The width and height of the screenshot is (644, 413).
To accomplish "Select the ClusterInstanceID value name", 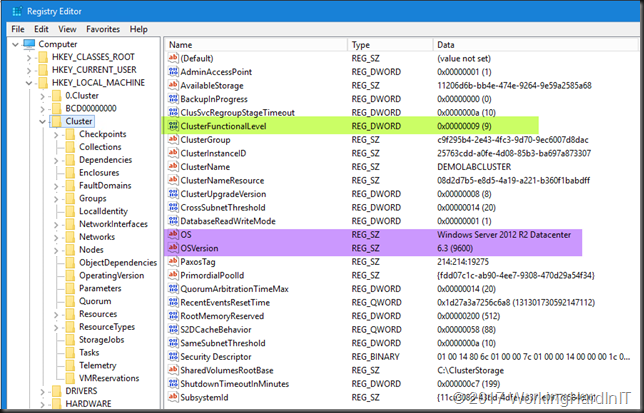I will point(213,154).
